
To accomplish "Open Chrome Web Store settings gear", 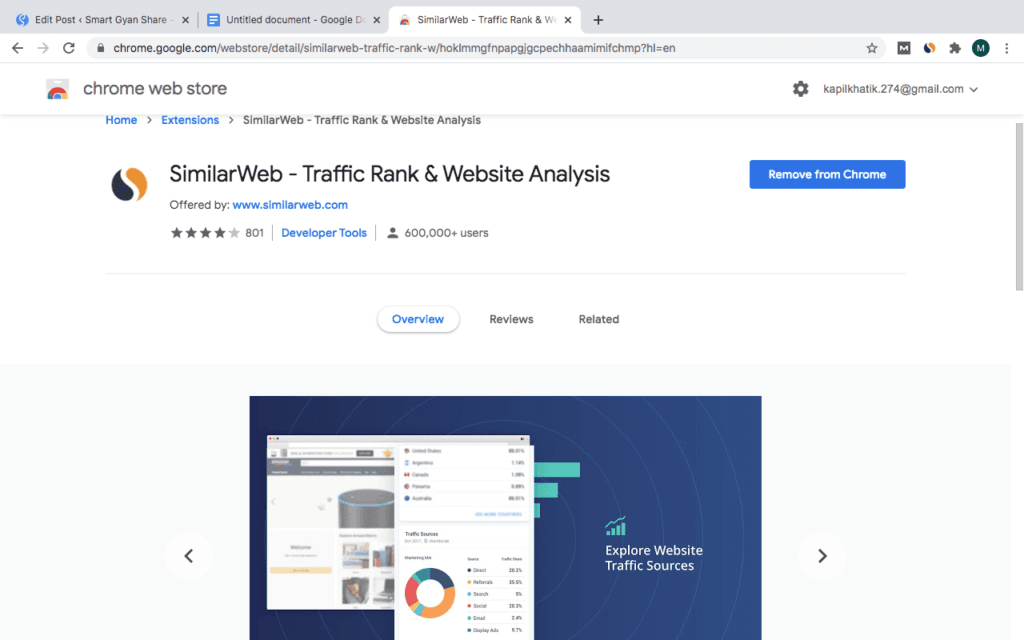I will click(801, 89).
